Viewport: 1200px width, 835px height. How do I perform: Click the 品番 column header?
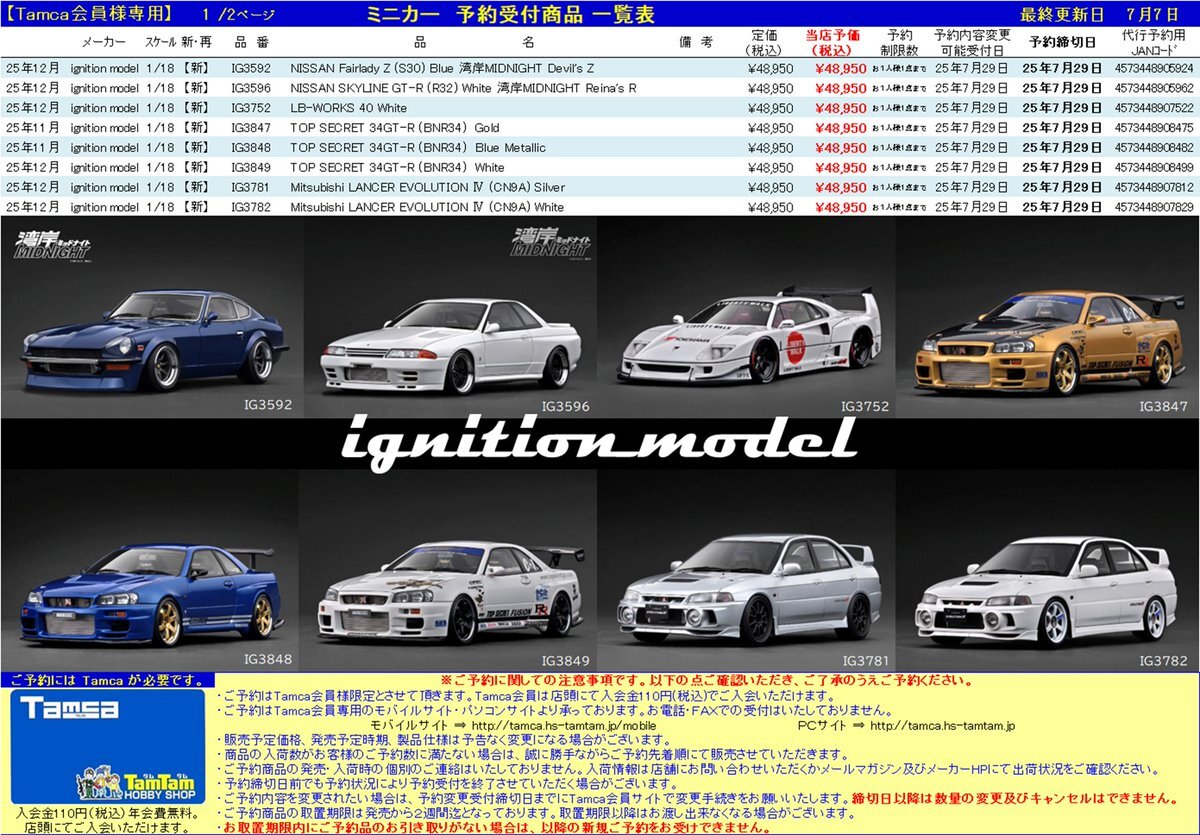(x=251, y=42)
